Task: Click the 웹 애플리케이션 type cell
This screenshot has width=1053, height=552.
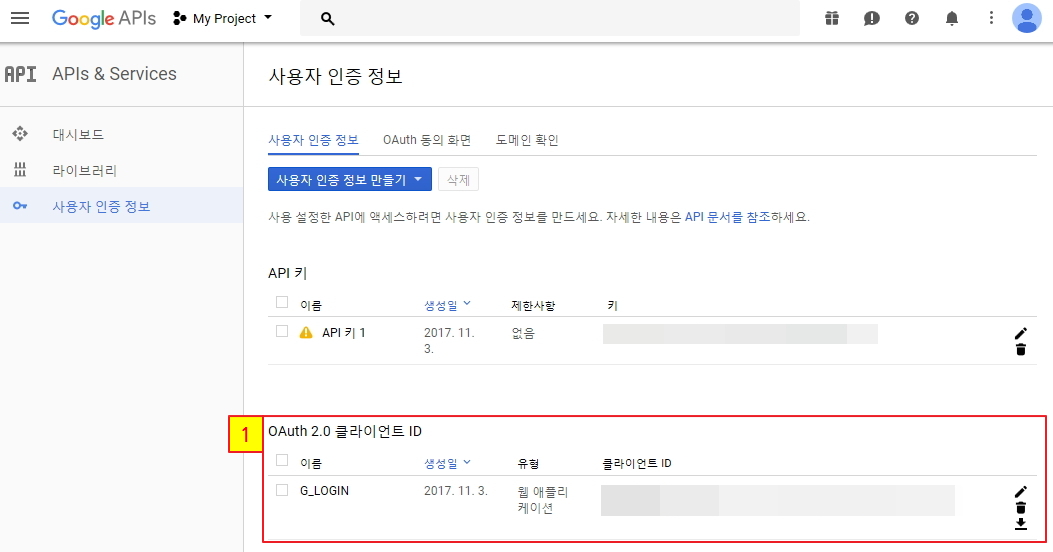Action: tap(543, 500)
